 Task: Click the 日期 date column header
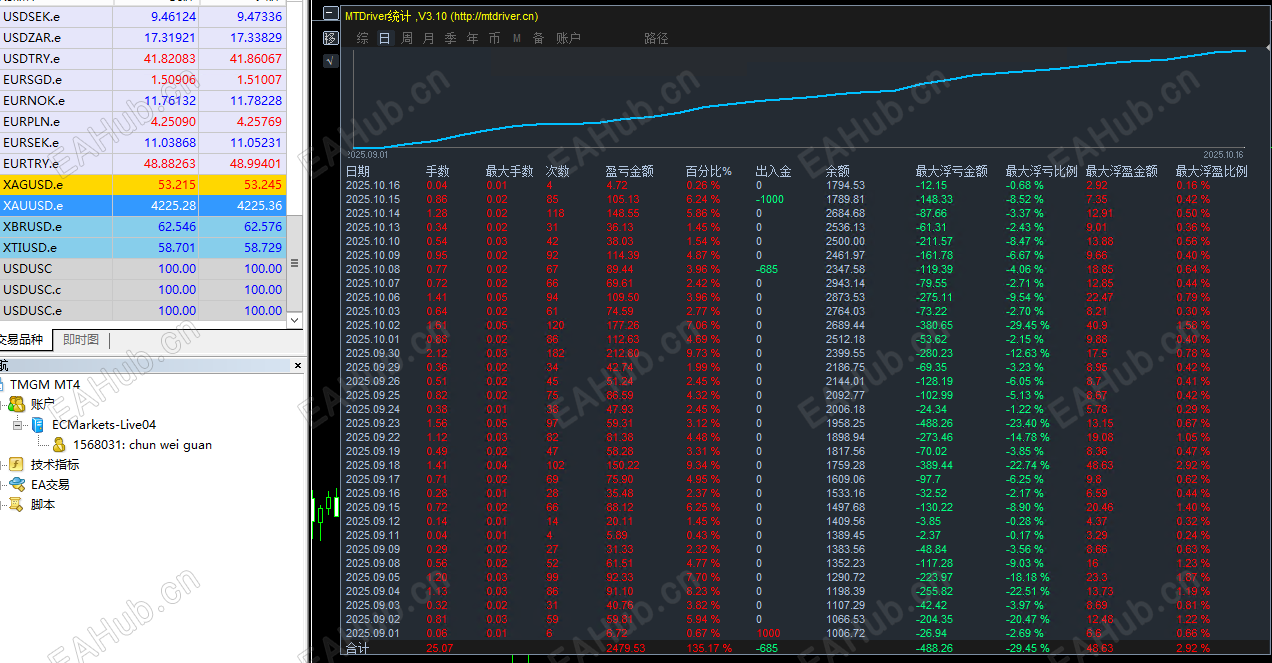click(x=357, y=171)
